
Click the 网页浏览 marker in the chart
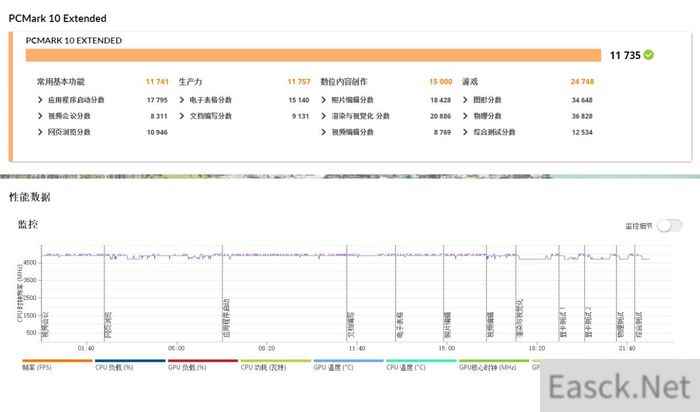pyautogui.click(x=108, y=325)
